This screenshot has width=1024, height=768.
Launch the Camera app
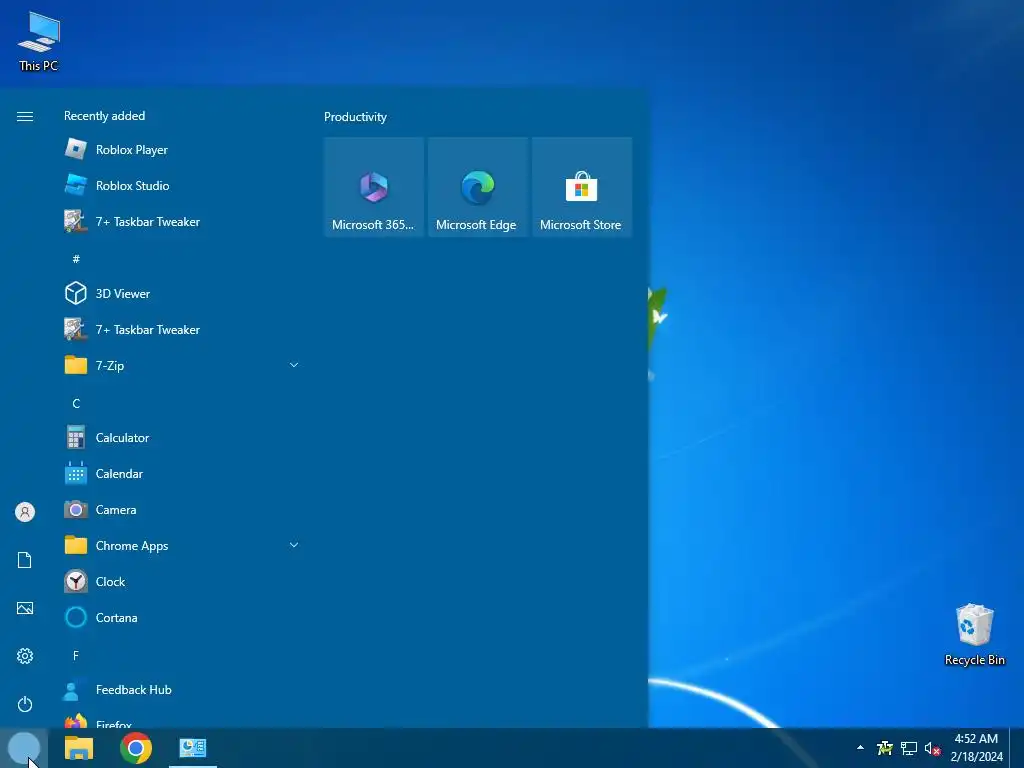click(180, 509)
